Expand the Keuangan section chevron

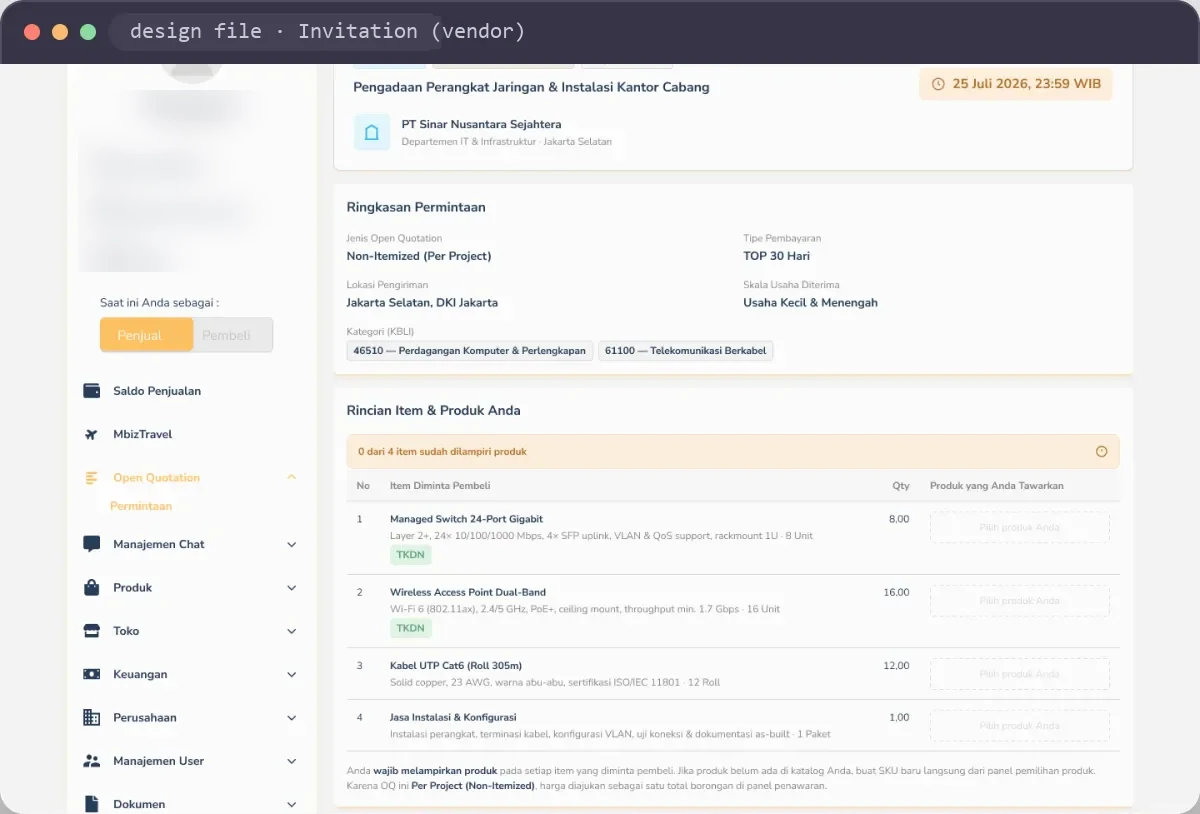pyautogui.click(x=292, y=675)
